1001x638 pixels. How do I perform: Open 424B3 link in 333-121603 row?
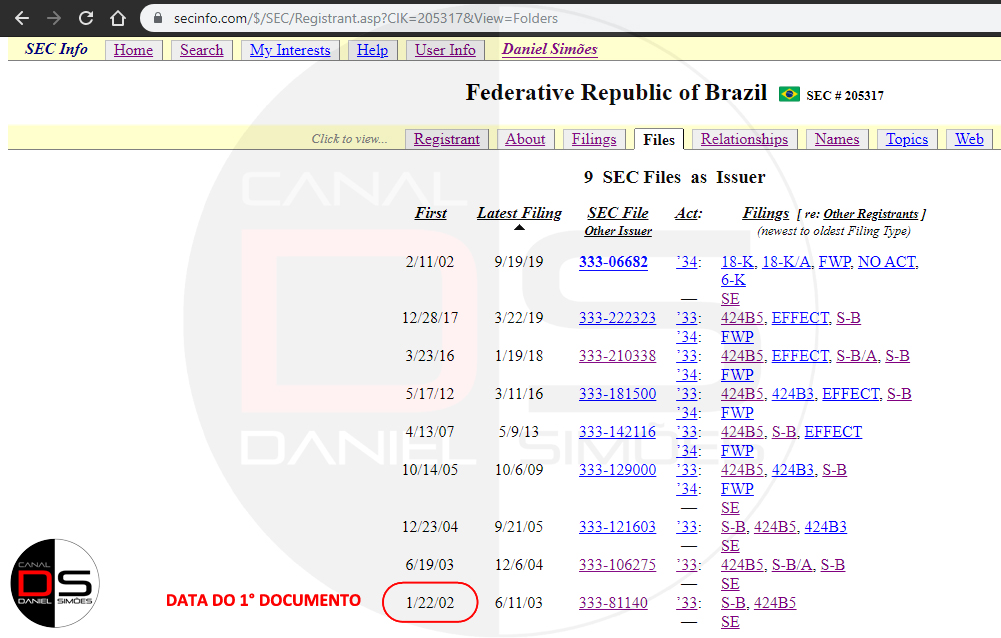click(x=825, y=527)
